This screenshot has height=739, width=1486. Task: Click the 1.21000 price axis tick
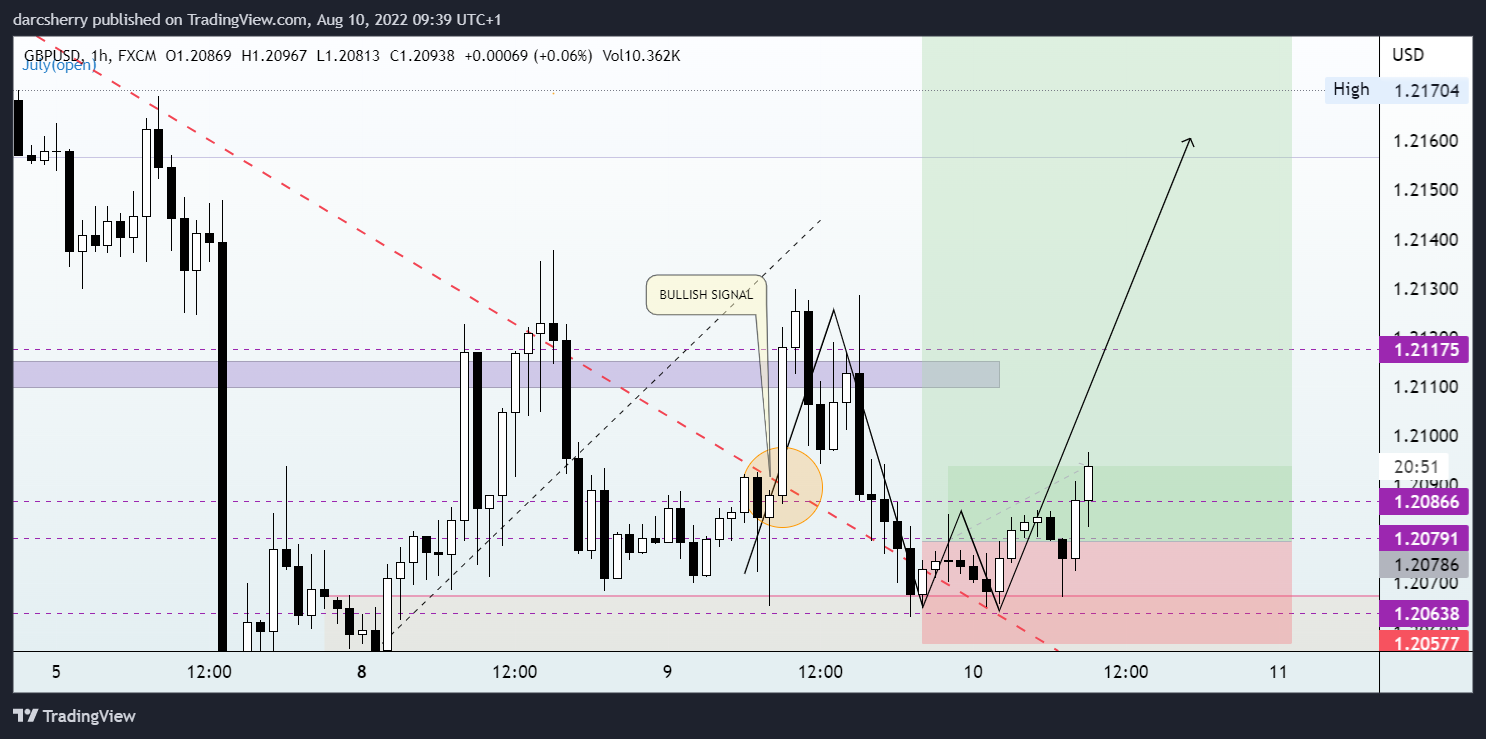[x=1424, y=436]
